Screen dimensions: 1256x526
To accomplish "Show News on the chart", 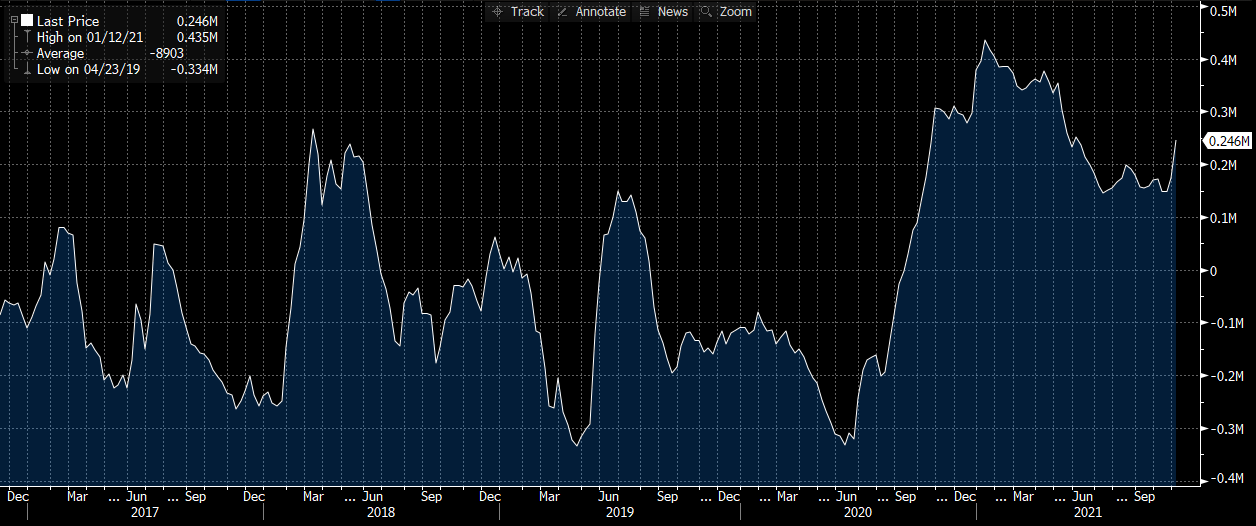I will click(x=664, y=11).
